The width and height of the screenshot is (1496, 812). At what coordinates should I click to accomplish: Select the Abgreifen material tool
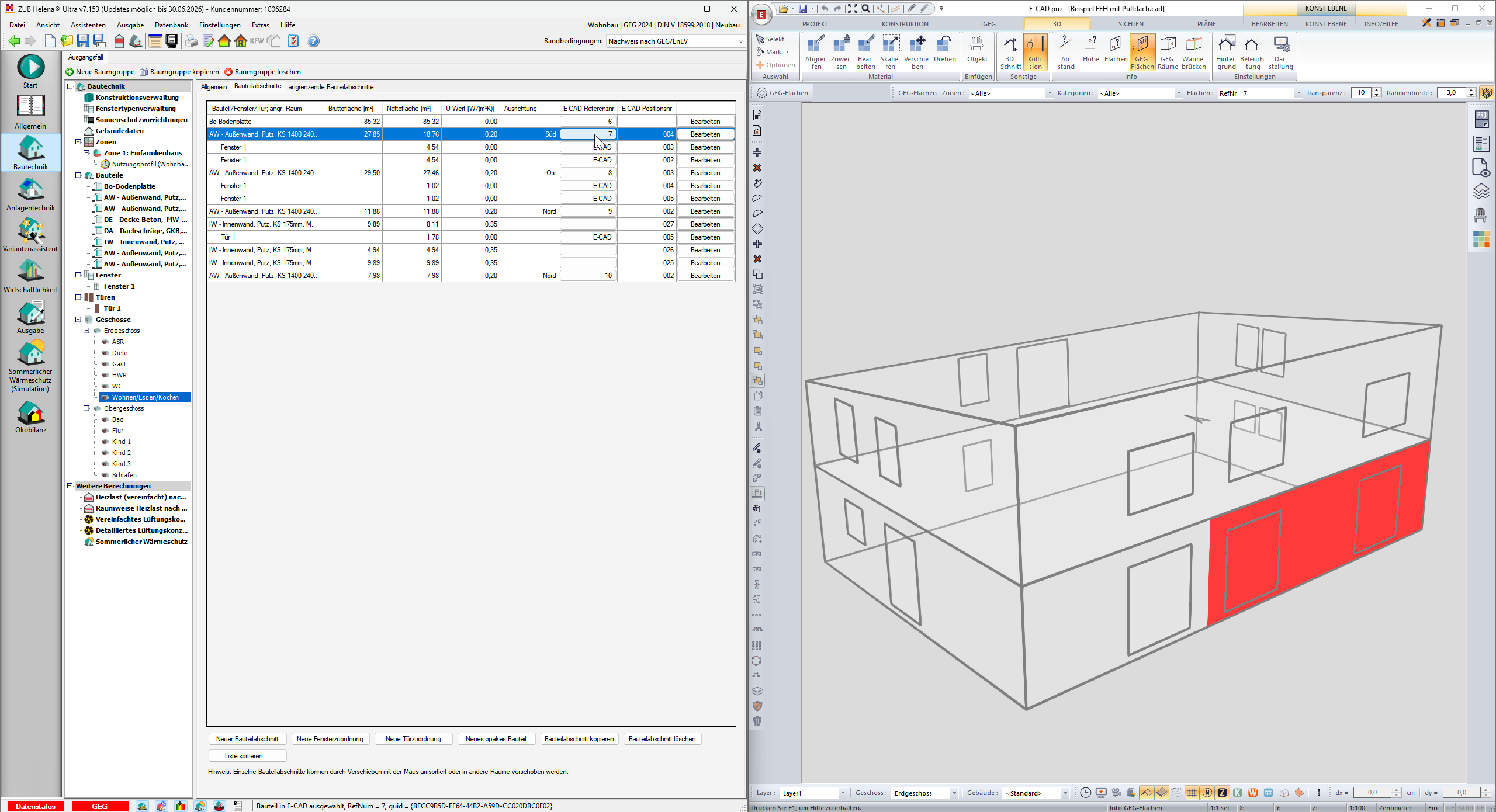[x=816, y=53]
